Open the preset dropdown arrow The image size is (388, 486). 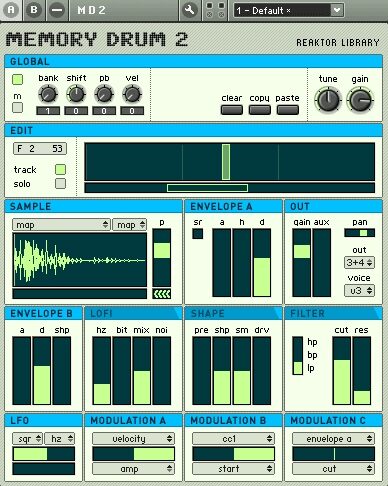pyautogui.click(x=337, y=10)
